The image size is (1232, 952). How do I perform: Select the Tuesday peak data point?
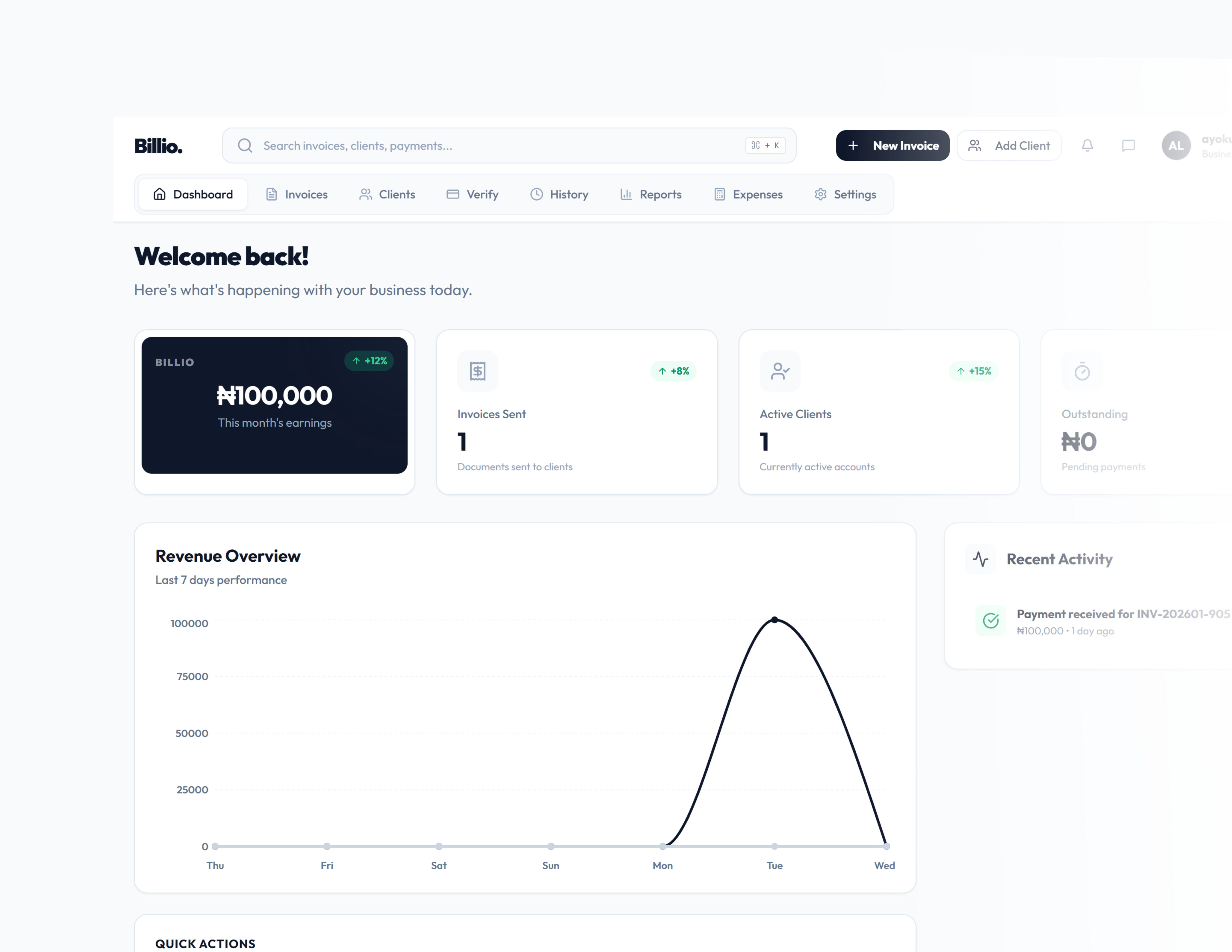[775, 620]
